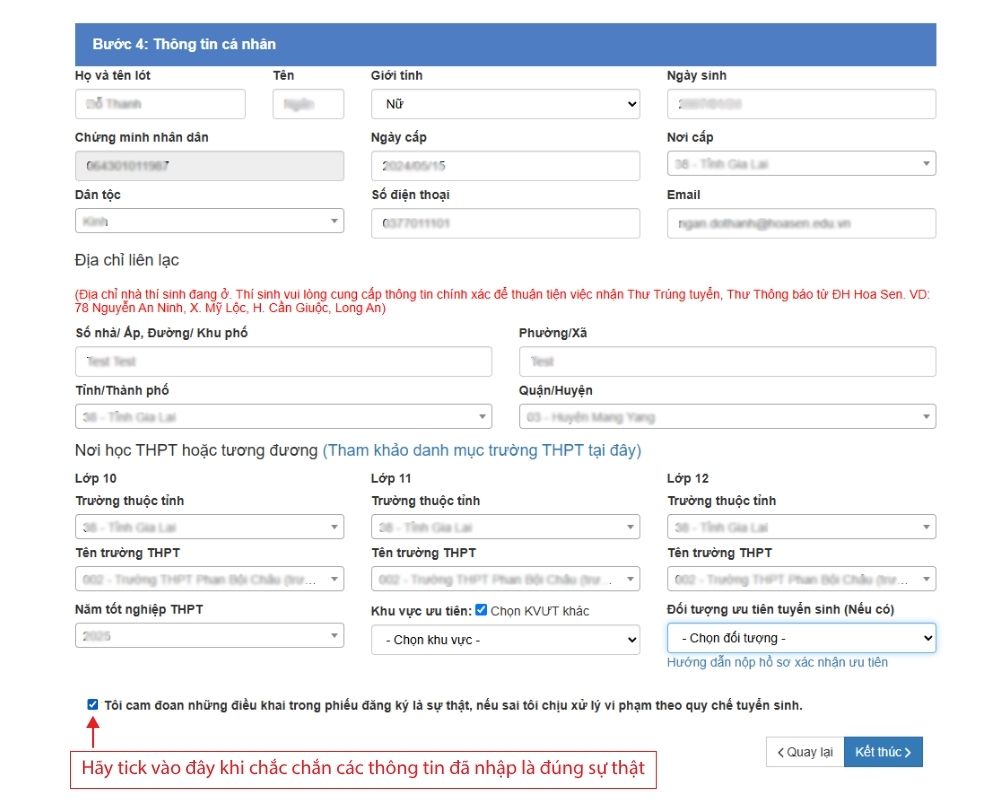Open the 'Dân tộc' ethnicity dropdown

point(209,221)
